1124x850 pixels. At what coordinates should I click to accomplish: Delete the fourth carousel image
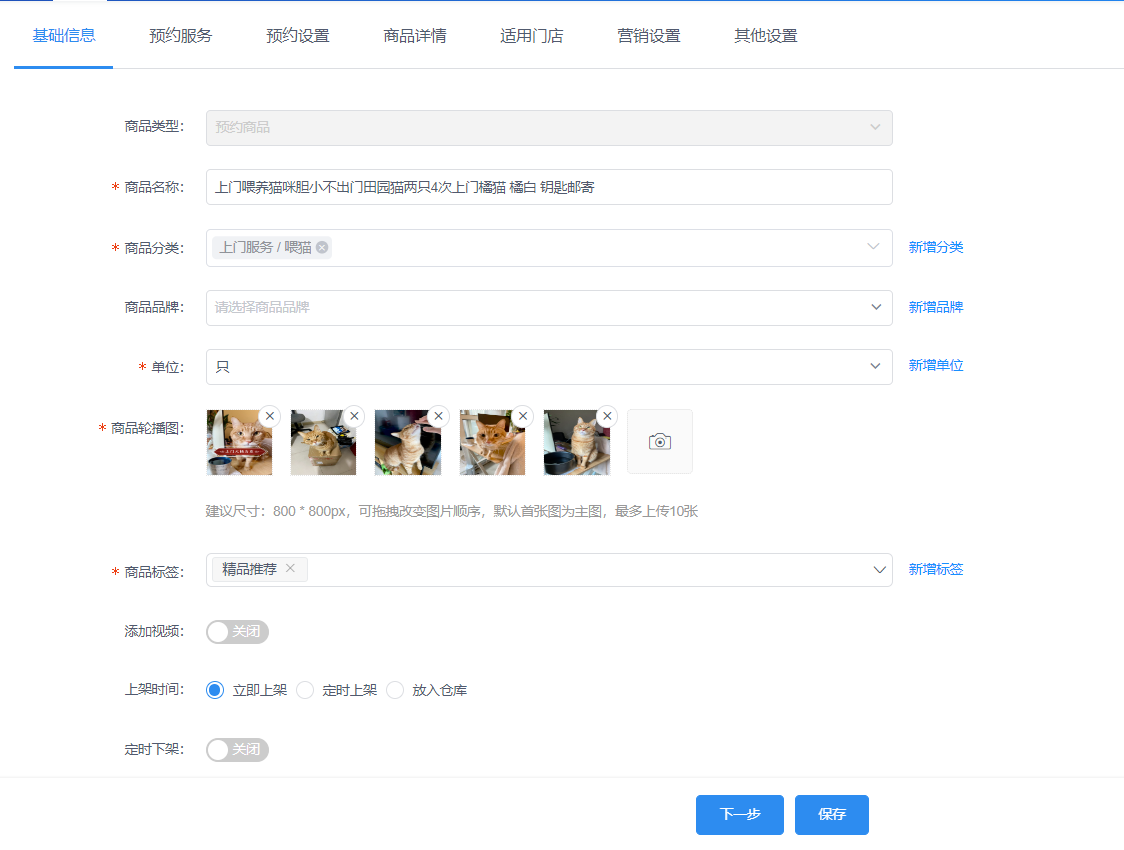(522, 416)
